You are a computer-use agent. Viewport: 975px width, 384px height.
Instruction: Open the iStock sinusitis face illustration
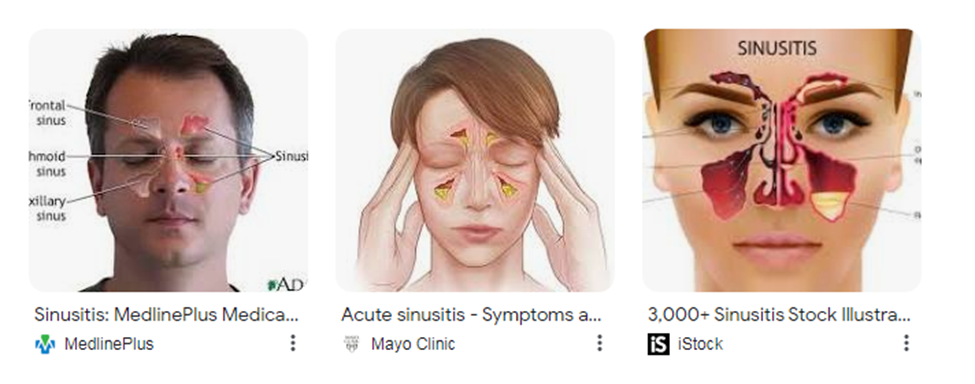coord(782,160)
